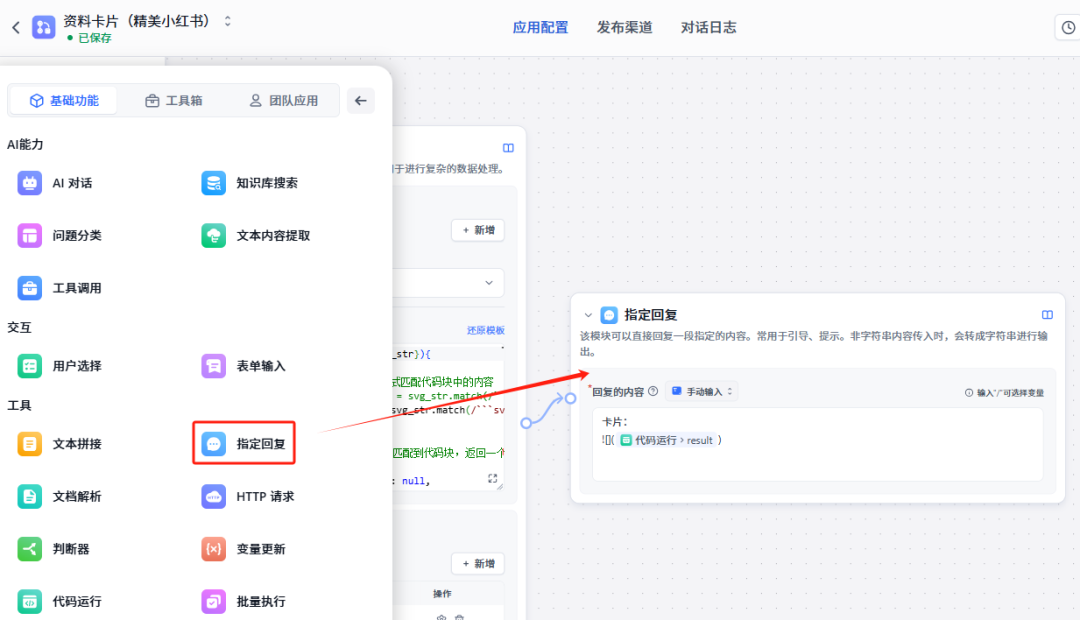Collapse the node panel with the left arrow
Screen dimensions: 1080x620
click(x=360, y=101)
